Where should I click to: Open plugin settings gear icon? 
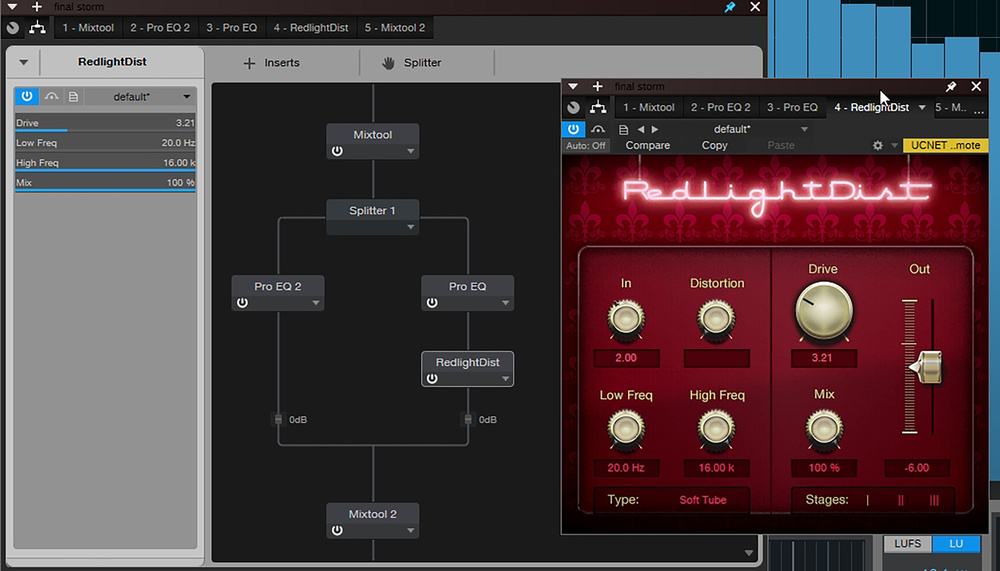pyautogui.click(x=878, y=145)
